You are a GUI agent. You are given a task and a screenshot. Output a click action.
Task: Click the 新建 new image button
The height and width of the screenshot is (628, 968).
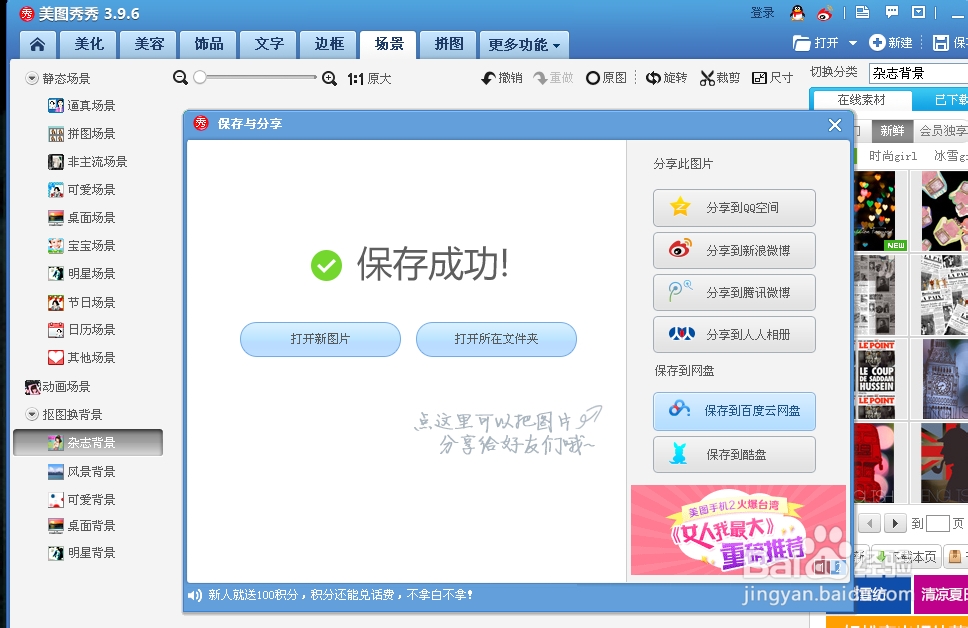coord(890,43)
